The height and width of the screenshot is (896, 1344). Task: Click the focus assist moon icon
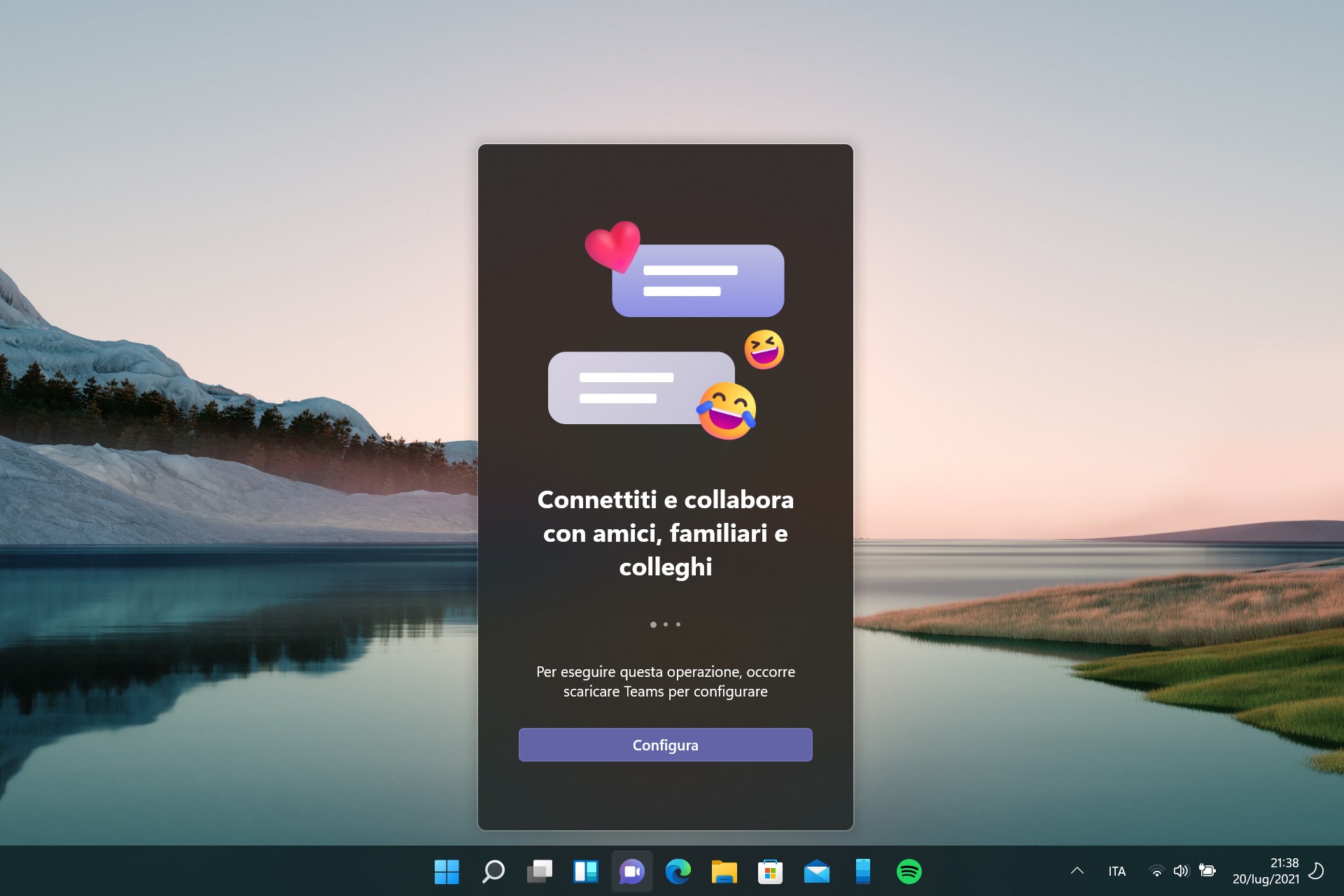(x=1316, y=871)
